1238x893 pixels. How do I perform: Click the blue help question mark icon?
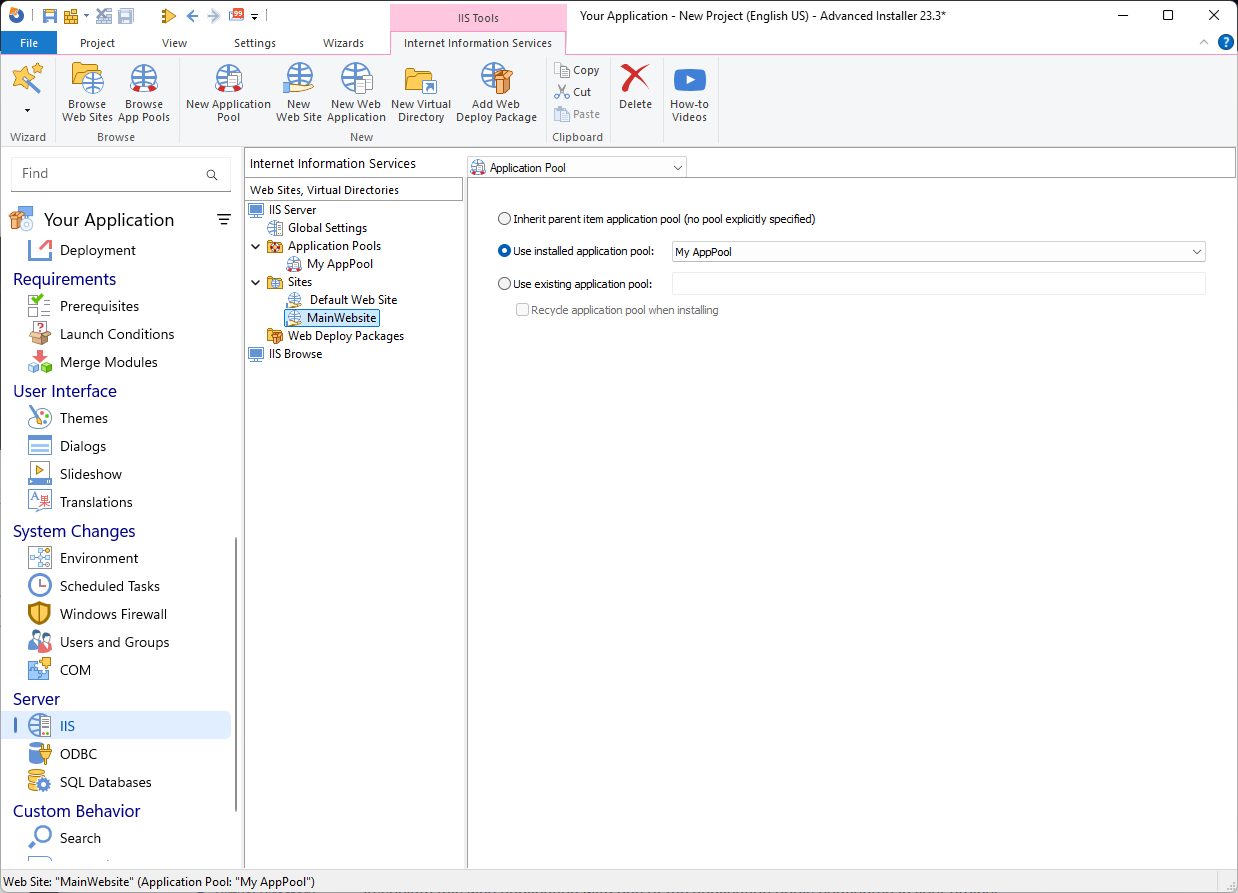1225,42
